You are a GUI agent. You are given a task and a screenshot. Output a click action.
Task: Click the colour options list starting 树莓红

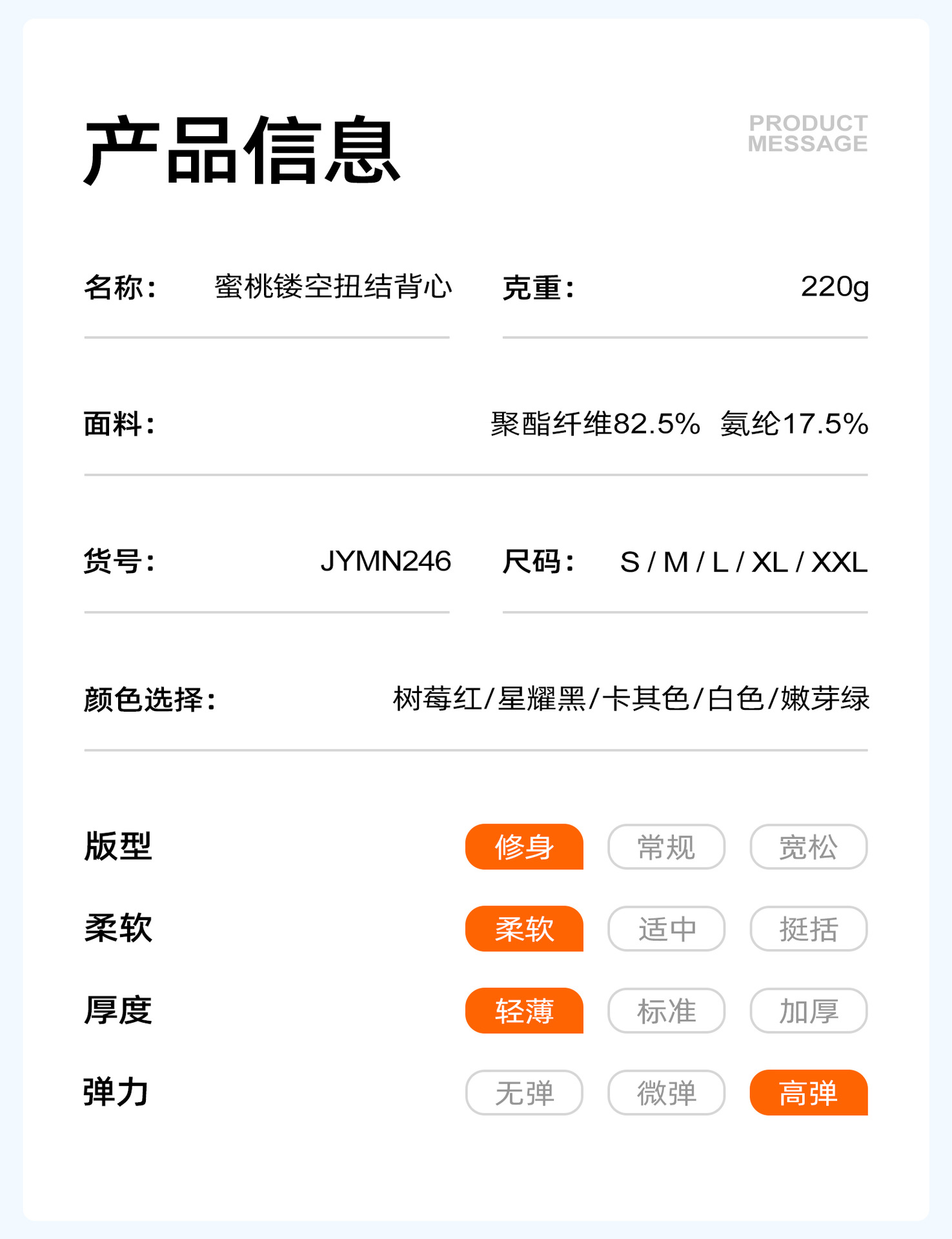click(x=631, y=699)
